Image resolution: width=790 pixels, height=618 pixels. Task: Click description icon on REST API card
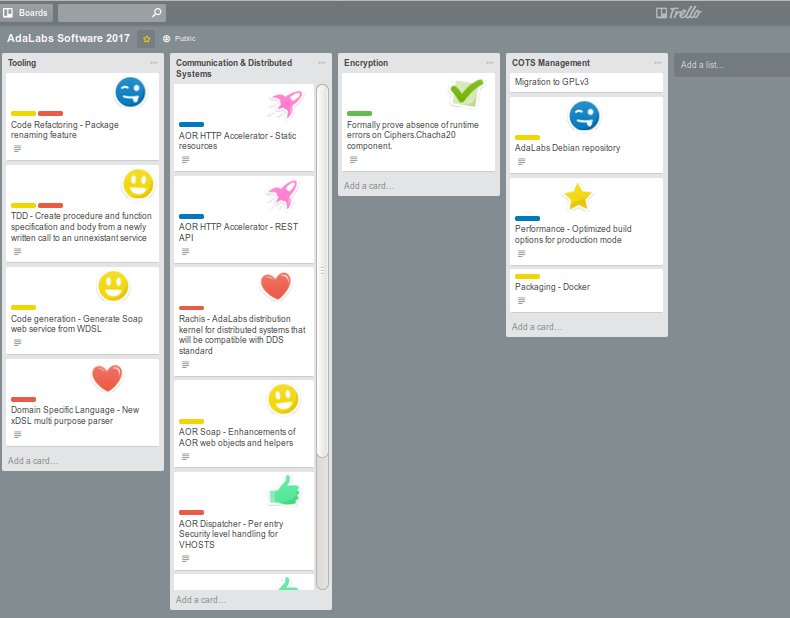185,251
